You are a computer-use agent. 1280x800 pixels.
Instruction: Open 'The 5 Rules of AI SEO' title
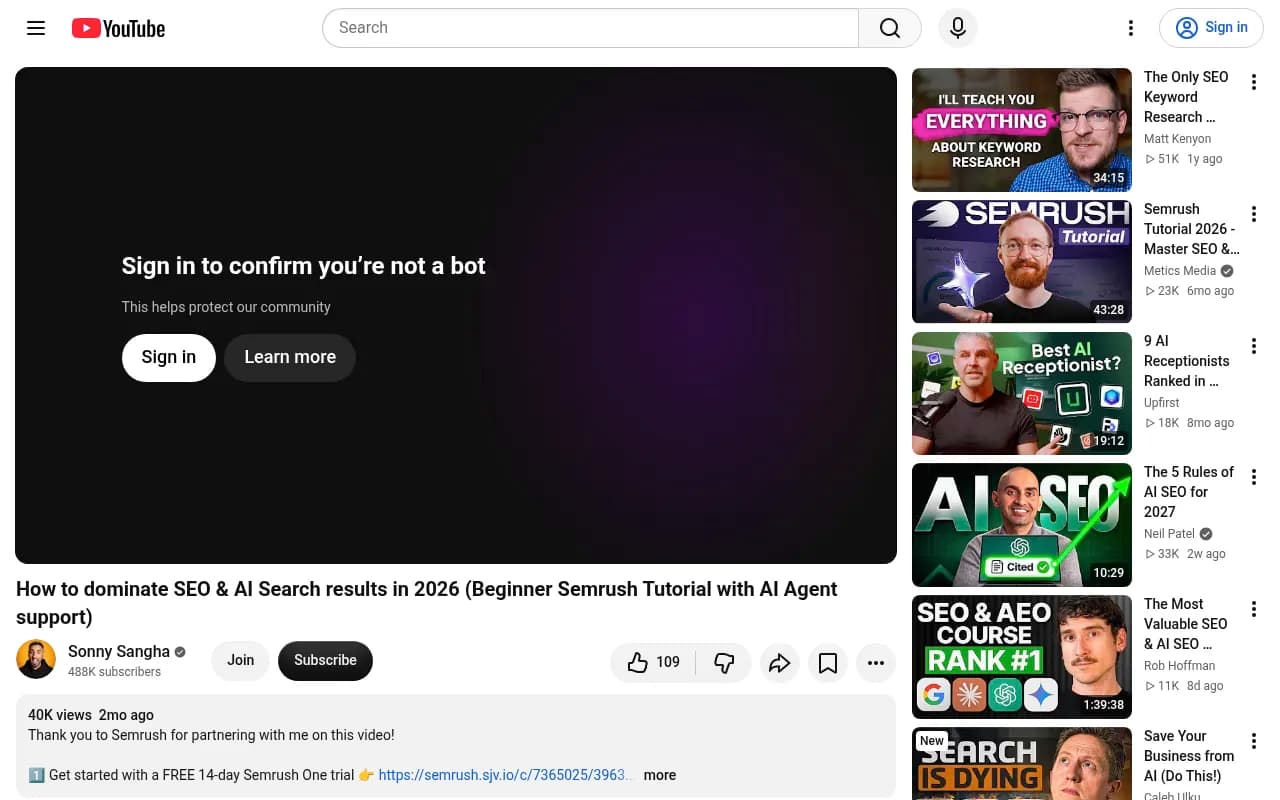tap(1189, 492)
